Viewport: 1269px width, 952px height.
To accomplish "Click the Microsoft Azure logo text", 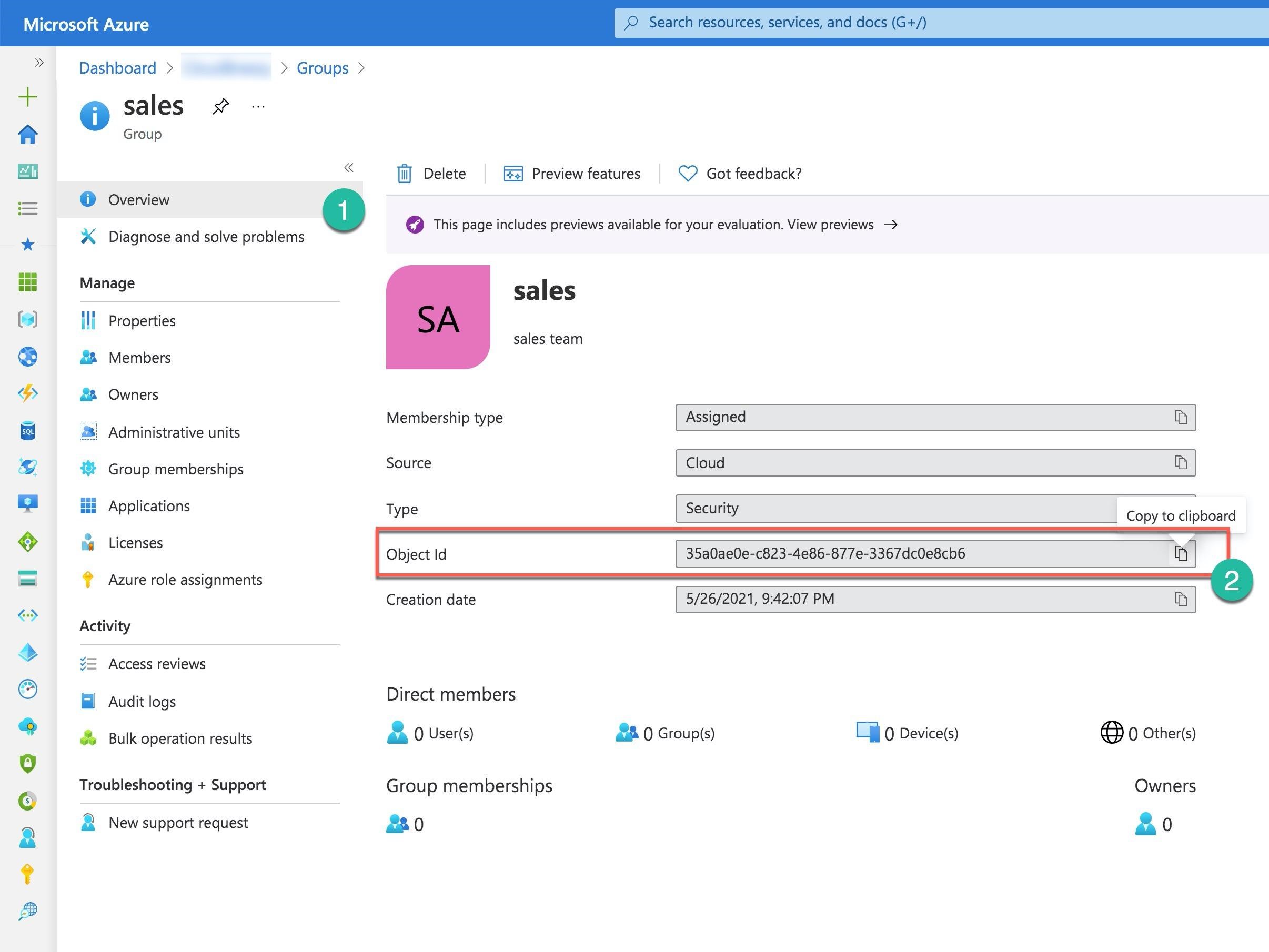I will [x=86, y=24].
